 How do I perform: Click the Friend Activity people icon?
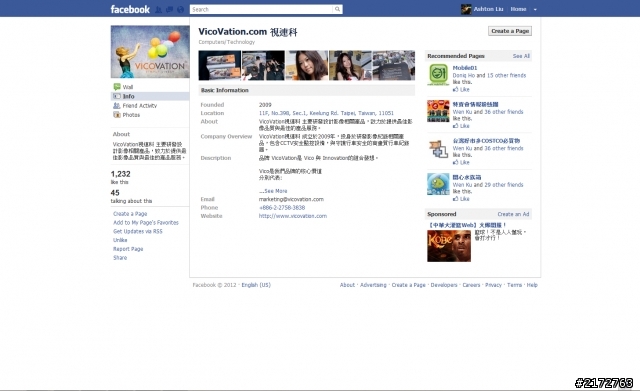pos(117,106)
